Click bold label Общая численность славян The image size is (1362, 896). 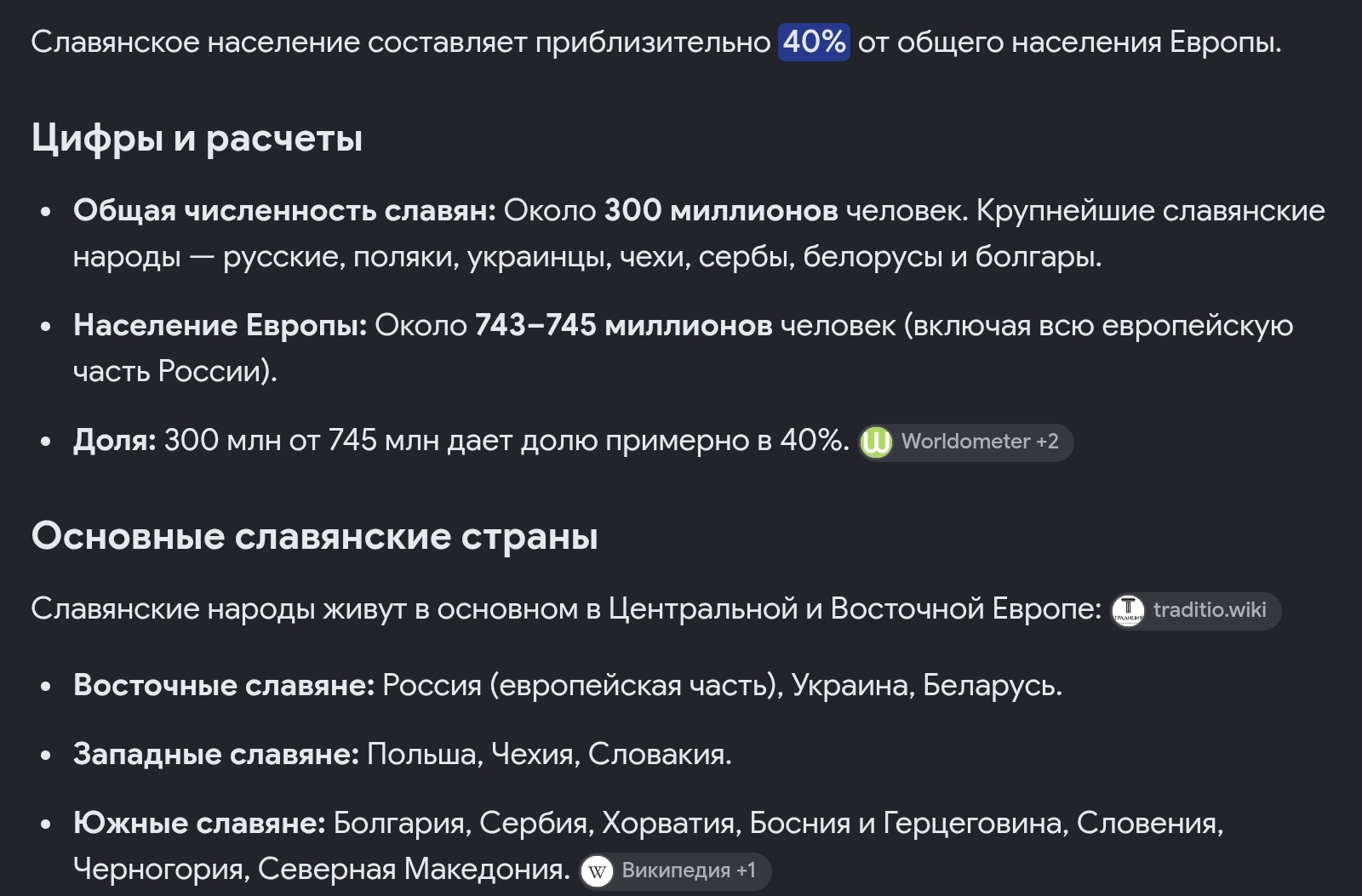pyautogui.click(x=284, y=210)
